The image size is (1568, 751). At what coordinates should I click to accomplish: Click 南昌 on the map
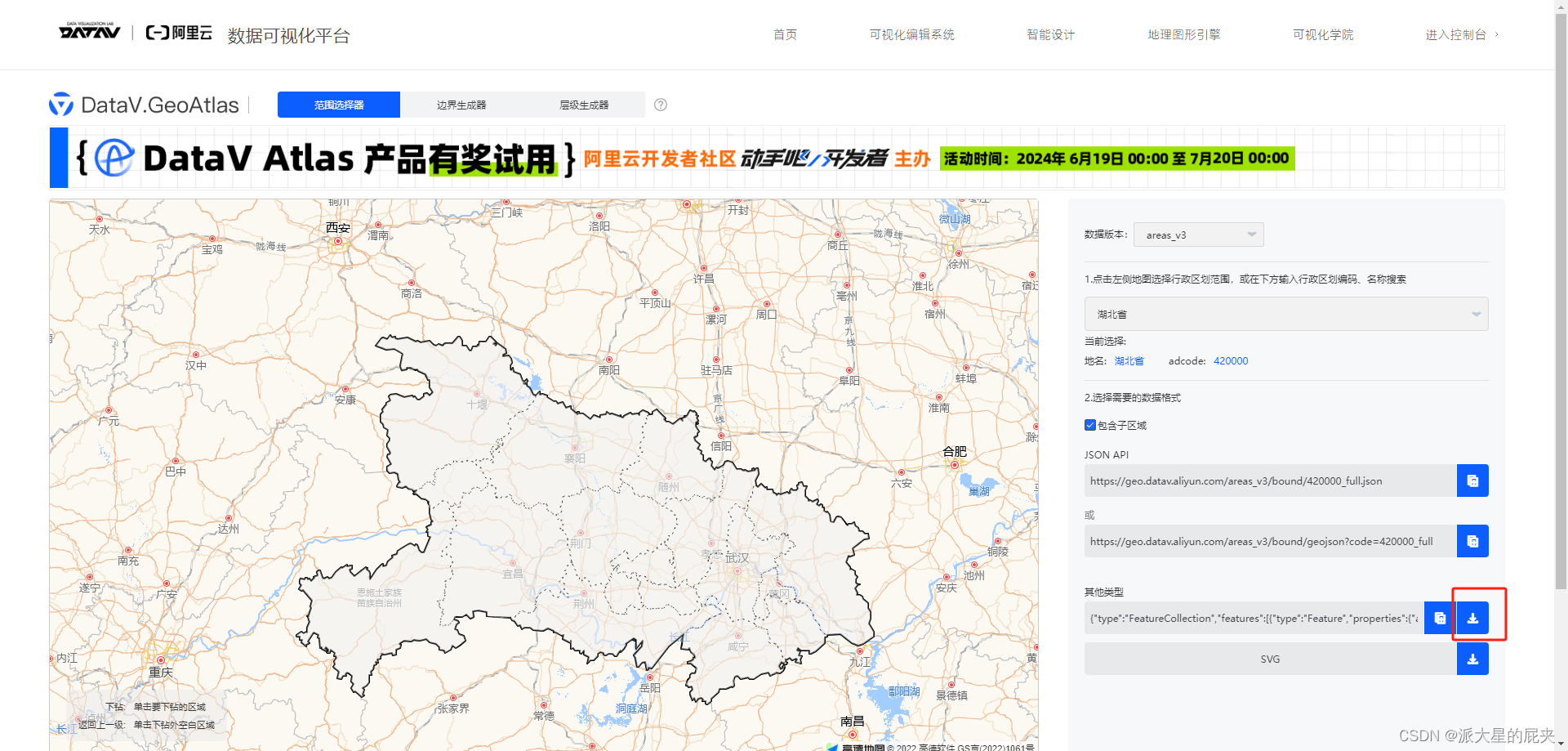pos(853,722)
